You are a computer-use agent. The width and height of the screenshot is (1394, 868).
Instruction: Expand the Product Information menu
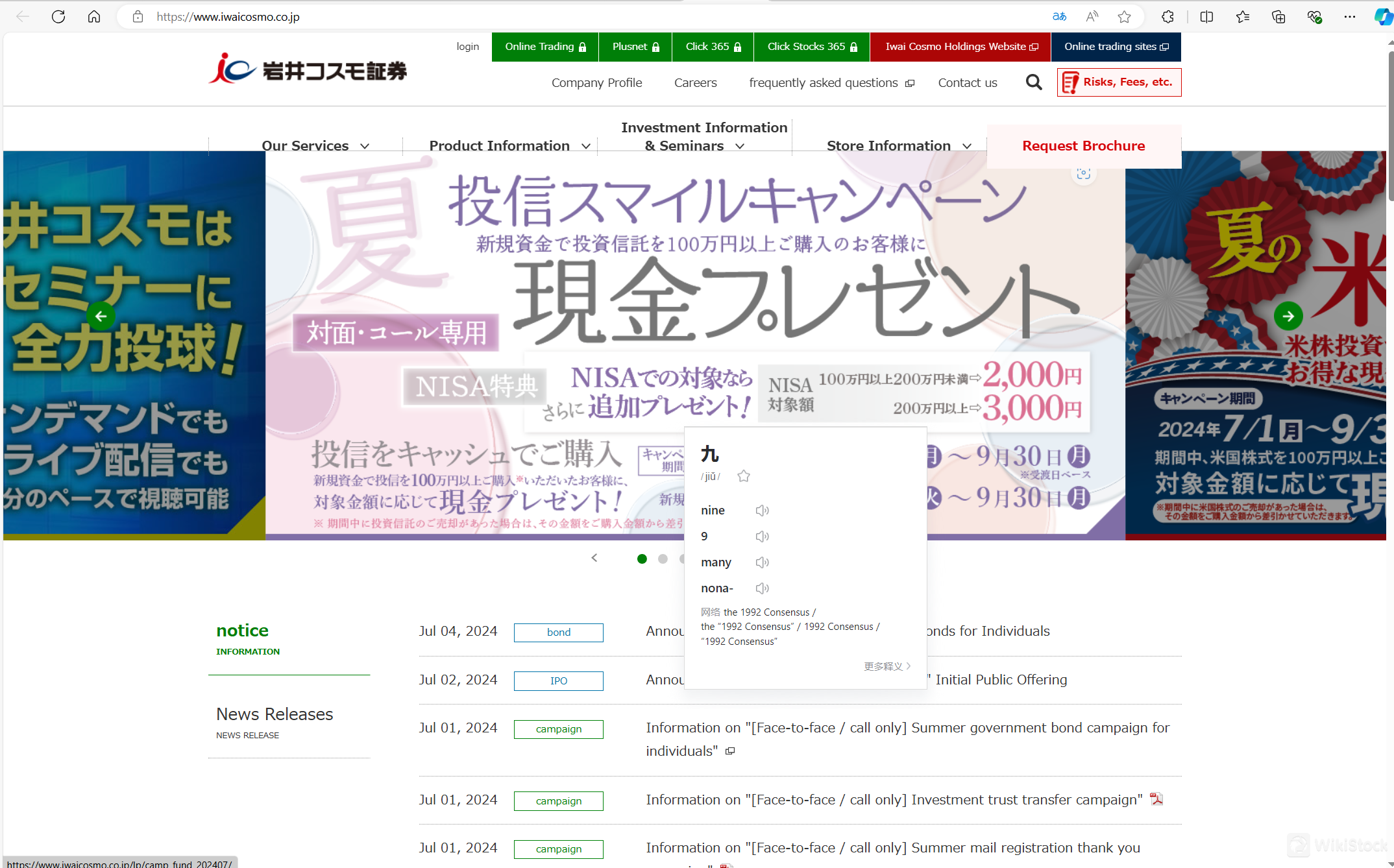point(510,146)
